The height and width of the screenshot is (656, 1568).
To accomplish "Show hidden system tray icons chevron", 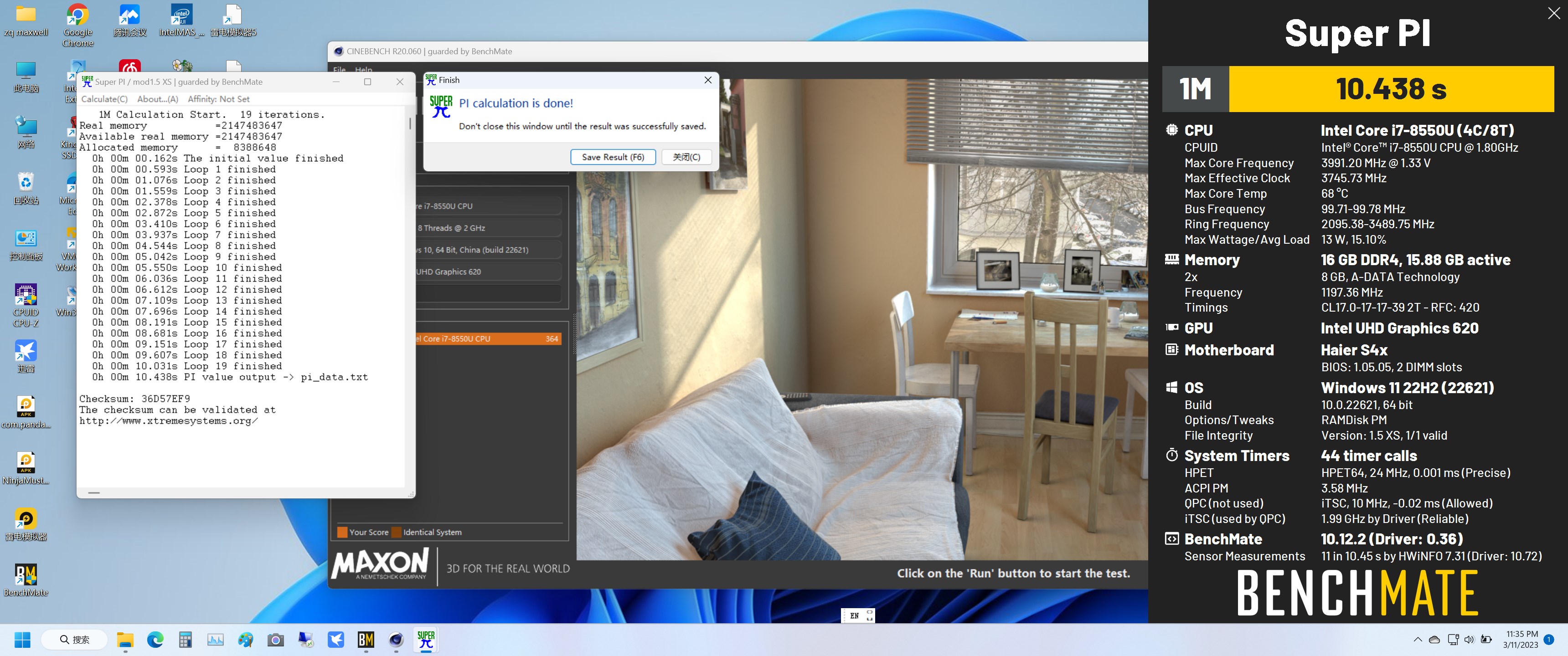I will [1418, 640].
